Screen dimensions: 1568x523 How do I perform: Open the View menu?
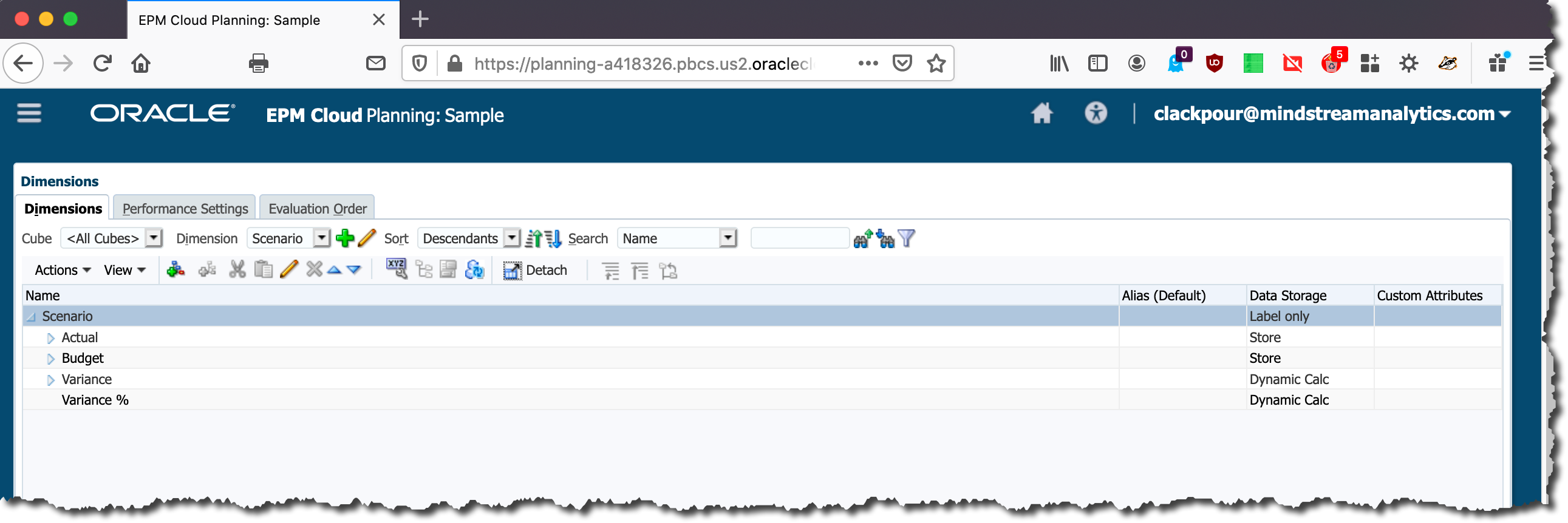pos(124,270)
